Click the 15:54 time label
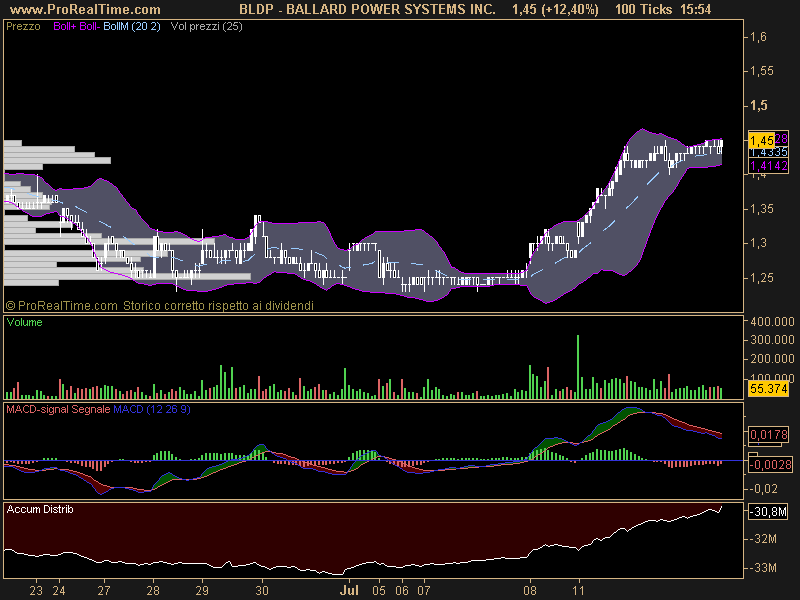The width and height of the screenshot is (800, 600). point(695,9)
